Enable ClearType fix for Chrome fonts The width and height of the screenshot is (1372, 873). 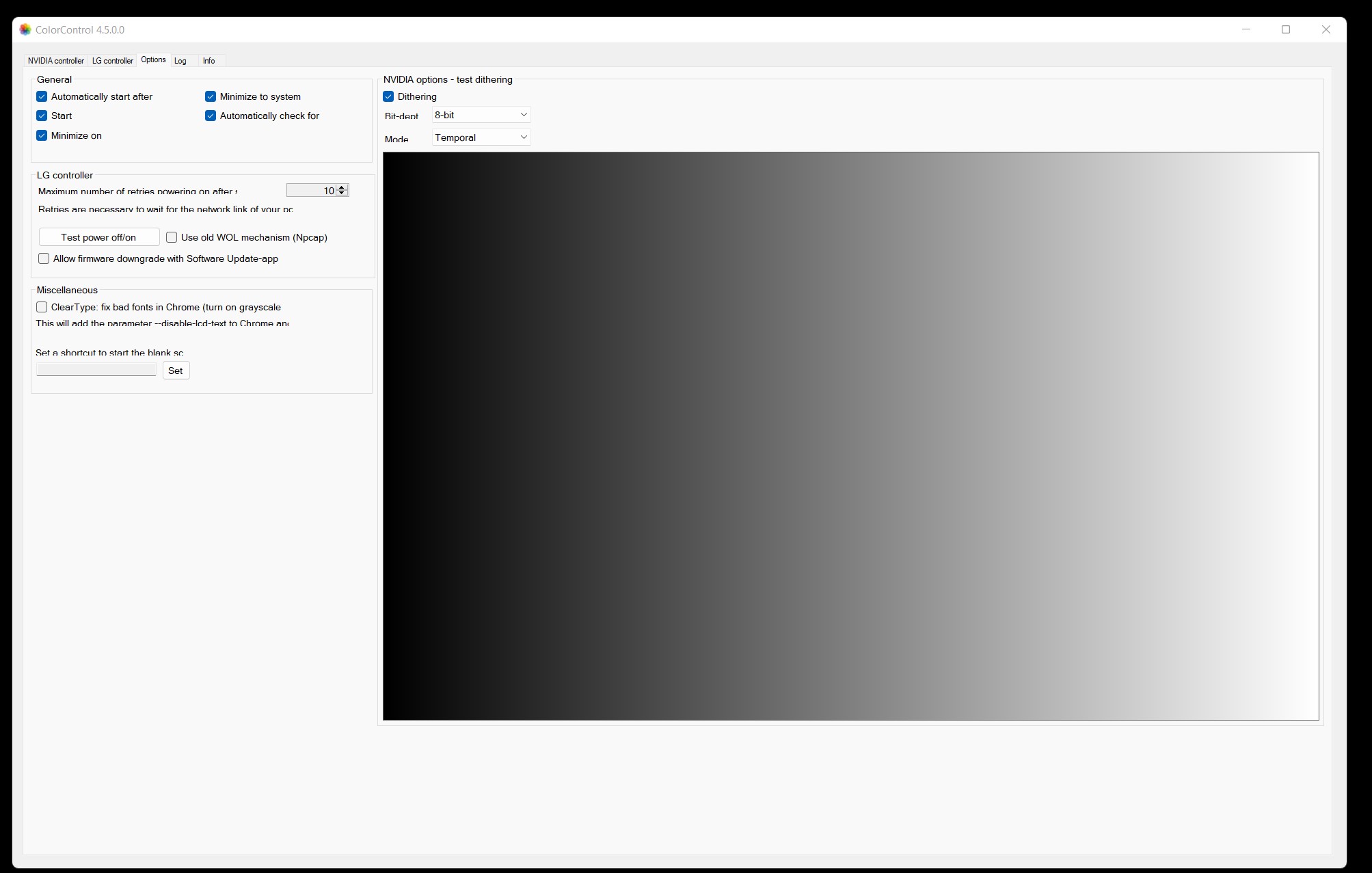click(x=42, y=307)
